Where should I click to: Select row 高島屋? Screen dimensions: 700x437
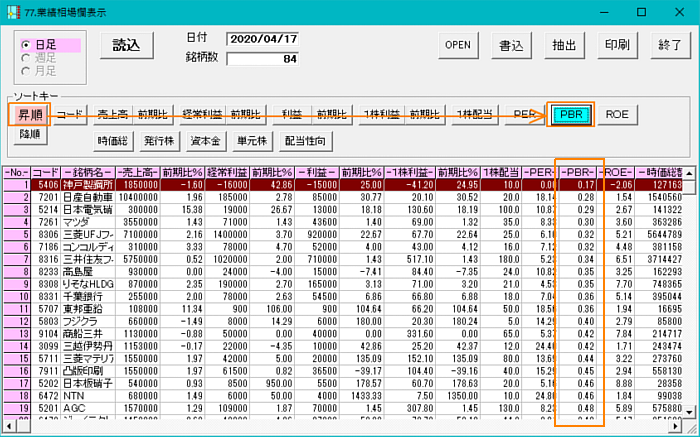pyautogui.click(x=343, y=271)
